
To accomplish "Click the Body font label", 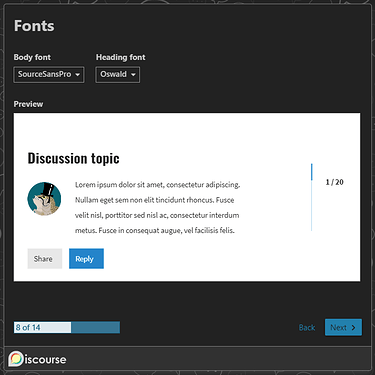I will click(x=32, y=57).
